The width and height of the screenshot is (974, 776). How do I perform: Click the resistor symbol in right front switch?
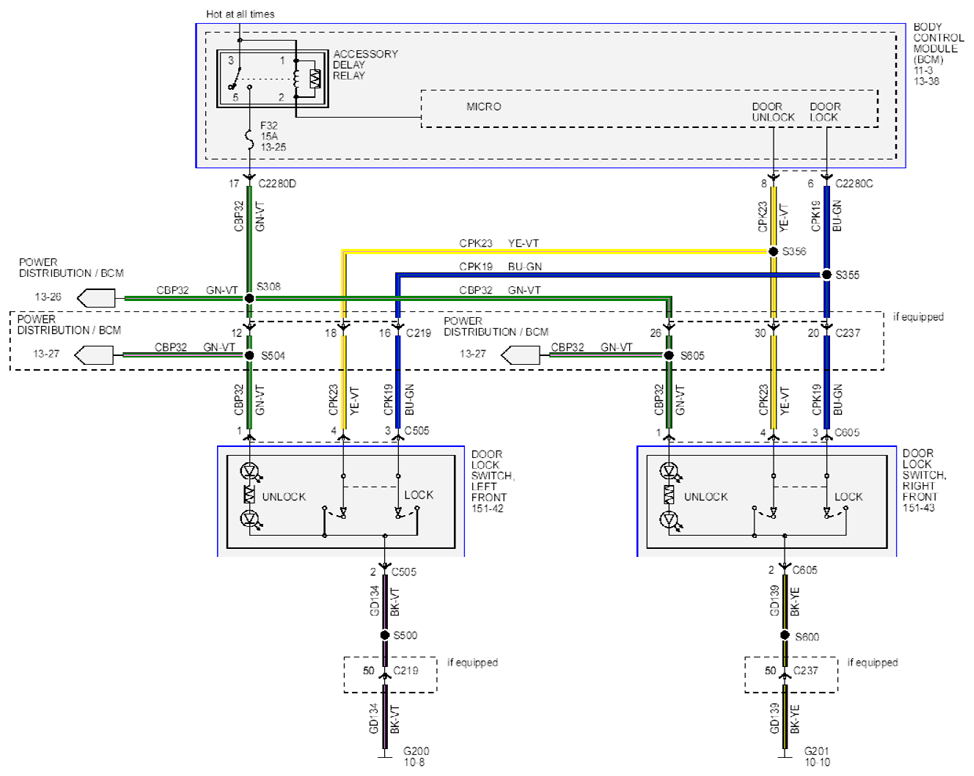(669, 495)
